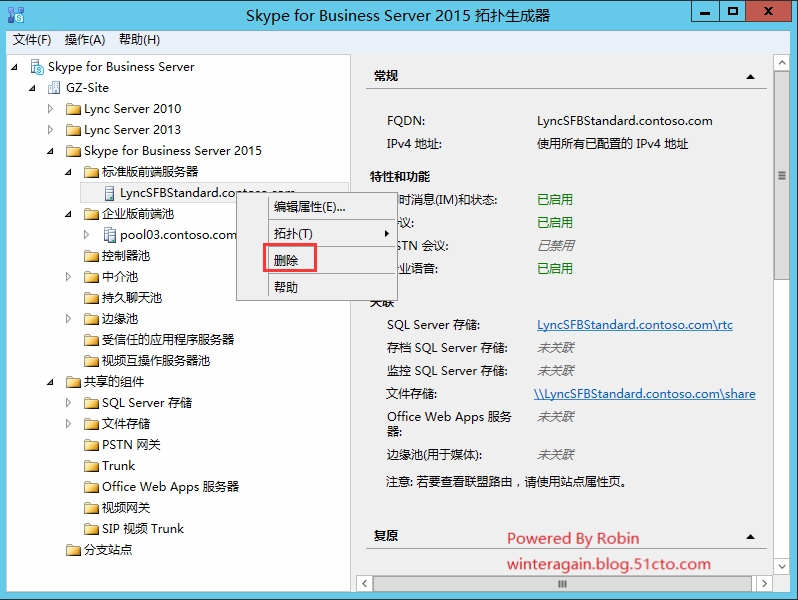The height and width of the screenshot is (600, 798).
Task: Click the 共享的组件 folder icon
Action: (73, 382)
